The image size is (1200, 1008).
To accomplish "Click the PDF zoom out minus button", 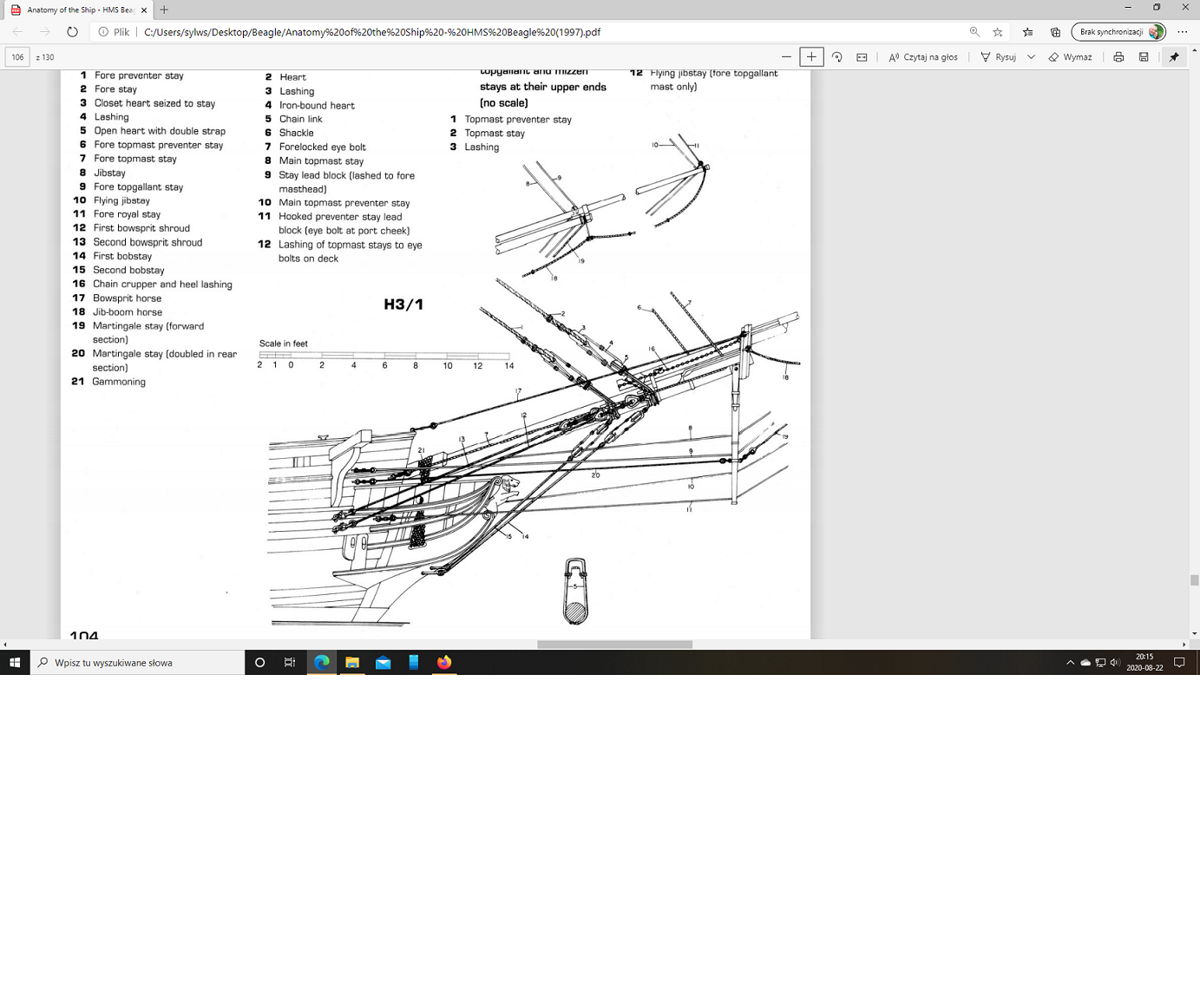I will click(x=786, y=57).
